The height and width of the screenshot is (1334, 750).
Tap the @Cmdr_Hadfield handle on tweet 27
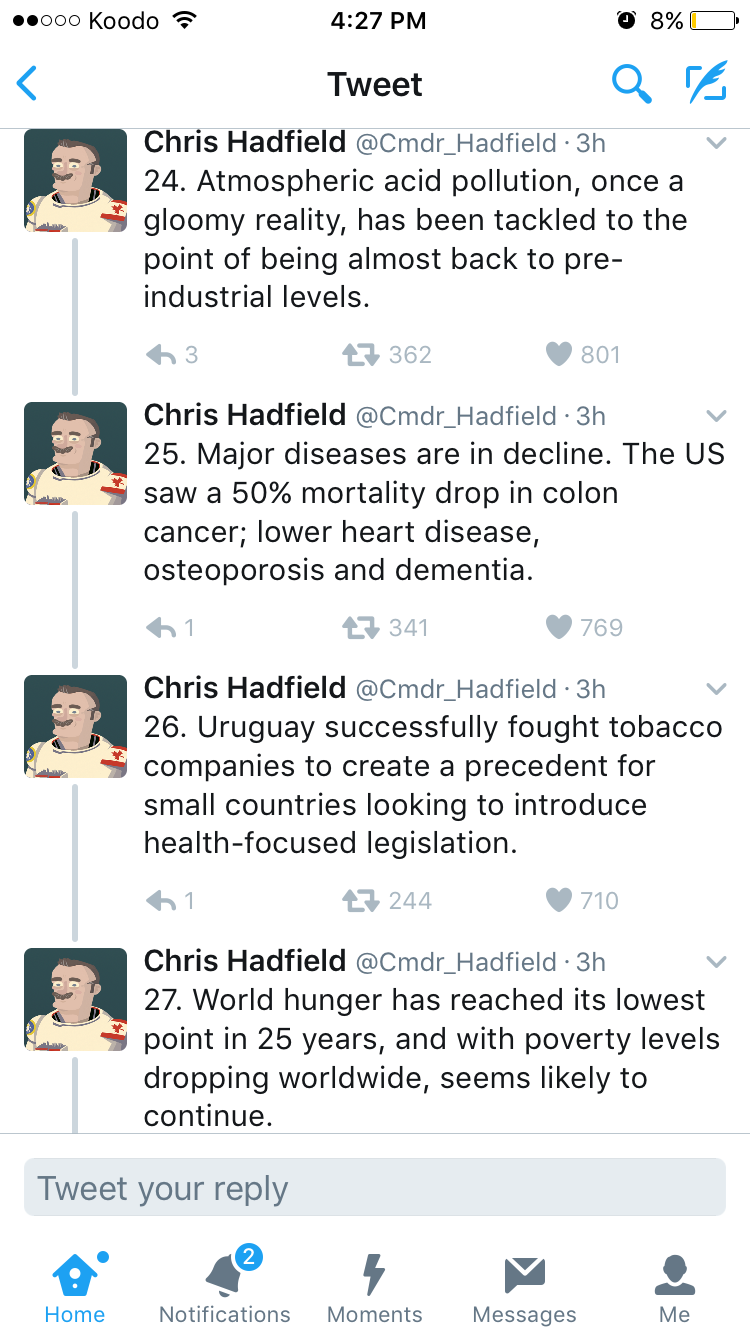[x=456, y=962]
